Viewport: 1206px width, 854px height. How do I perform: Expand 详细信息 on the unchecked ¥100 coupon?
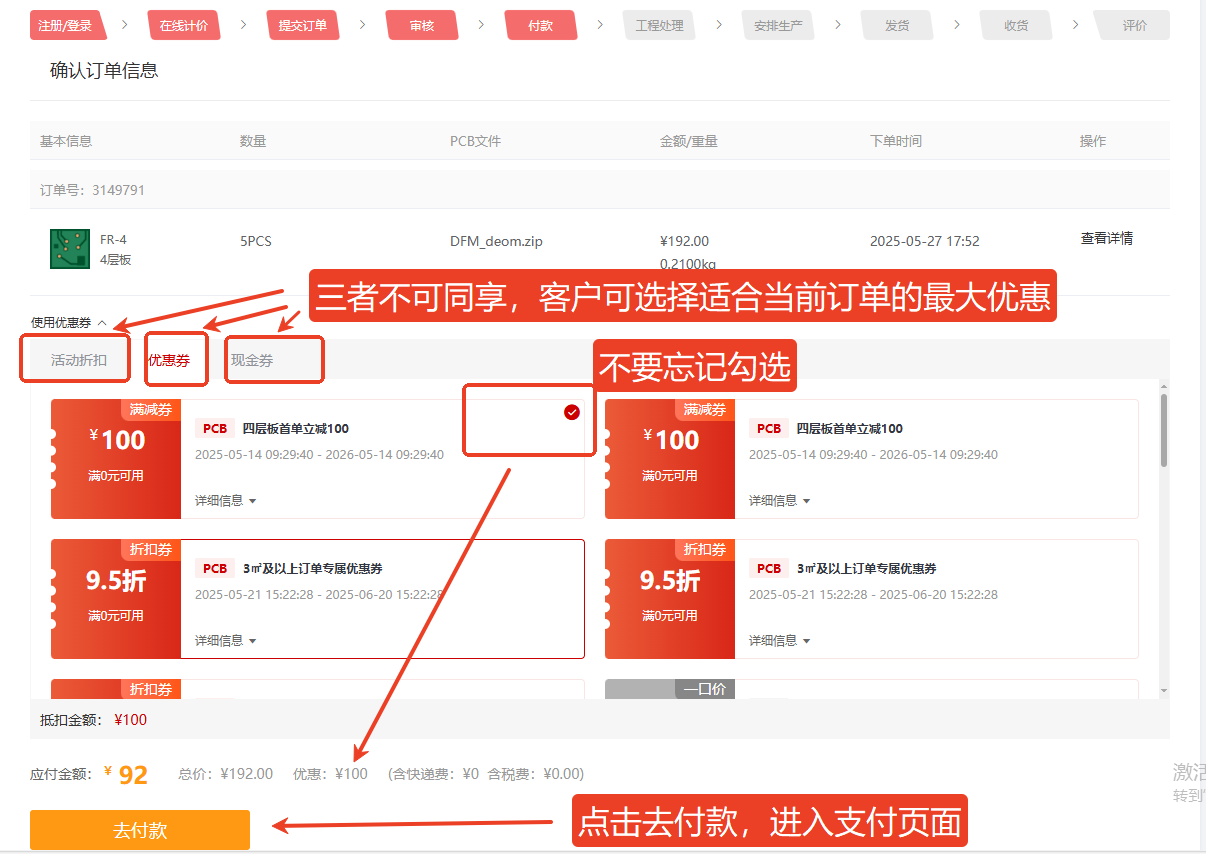coord(779,501)
